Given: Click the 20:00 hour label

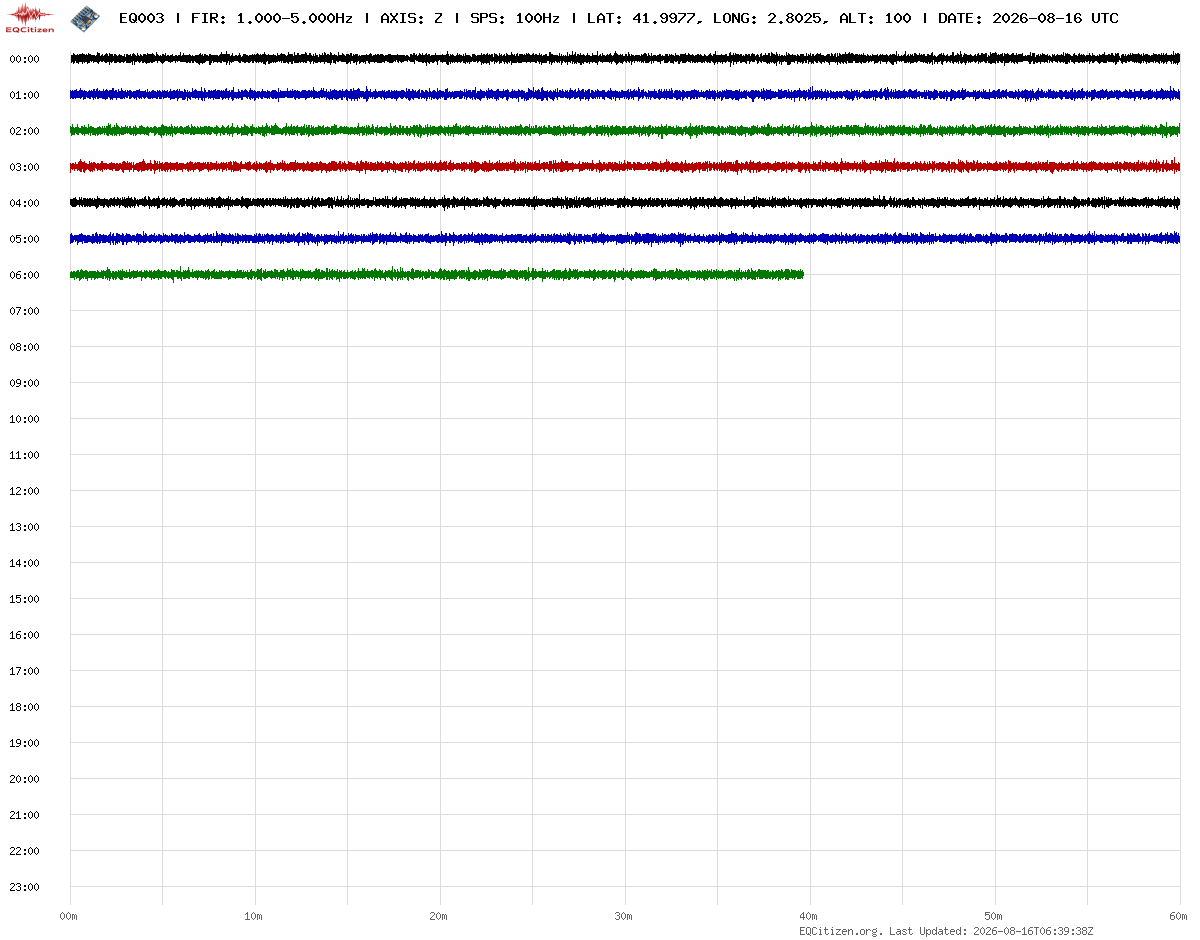Looking at the screenshot, I should tap(24, 779).
